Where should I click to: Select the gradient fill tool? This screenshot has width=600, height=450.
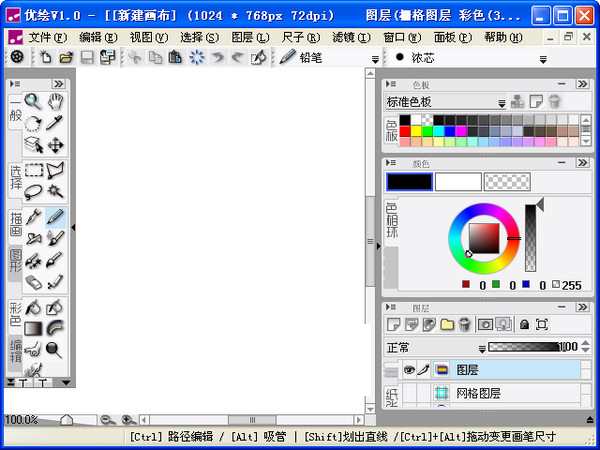point(33,328)
